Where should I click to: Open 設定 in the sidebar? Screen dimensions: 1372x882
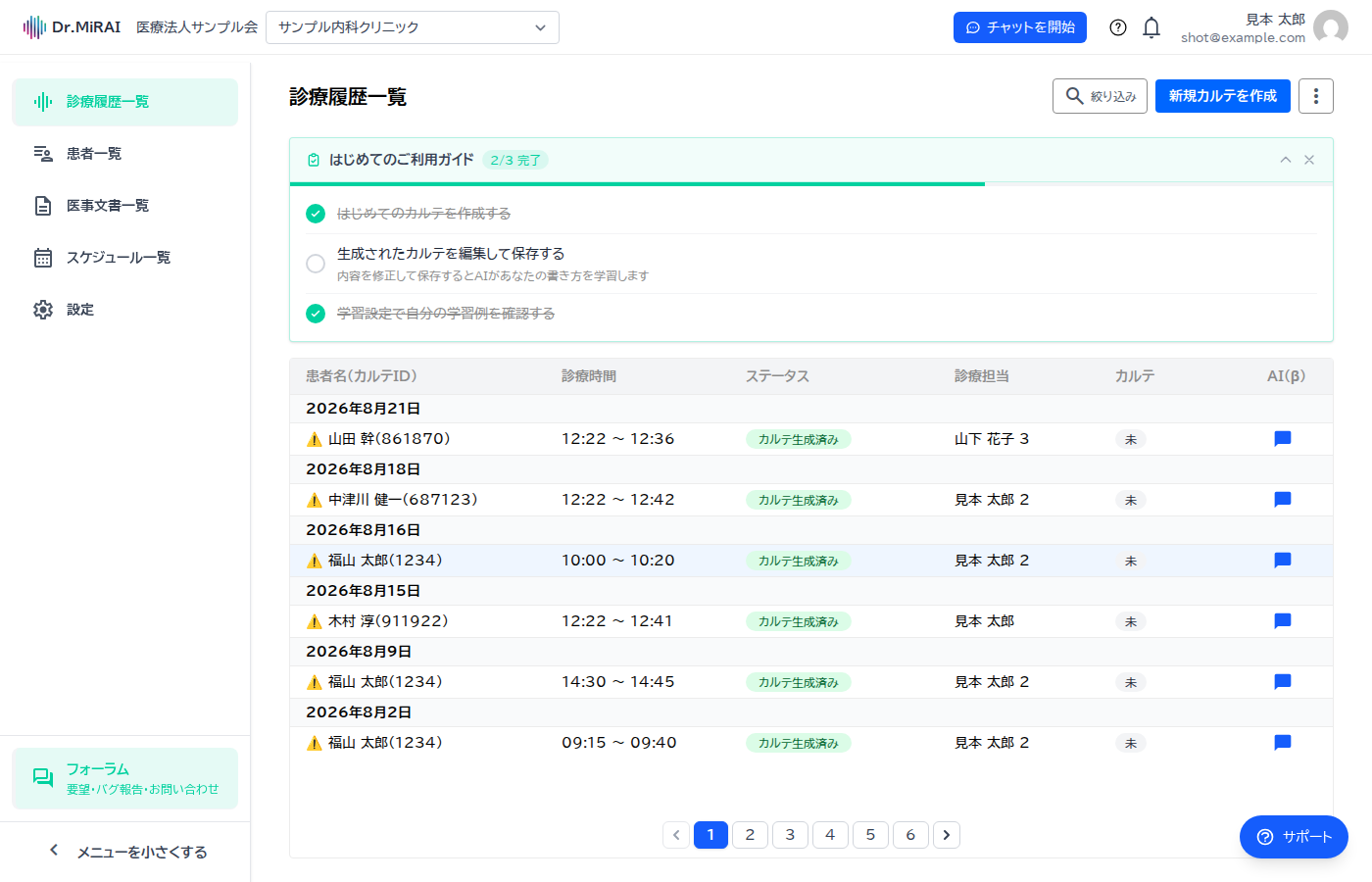[124, 310]
